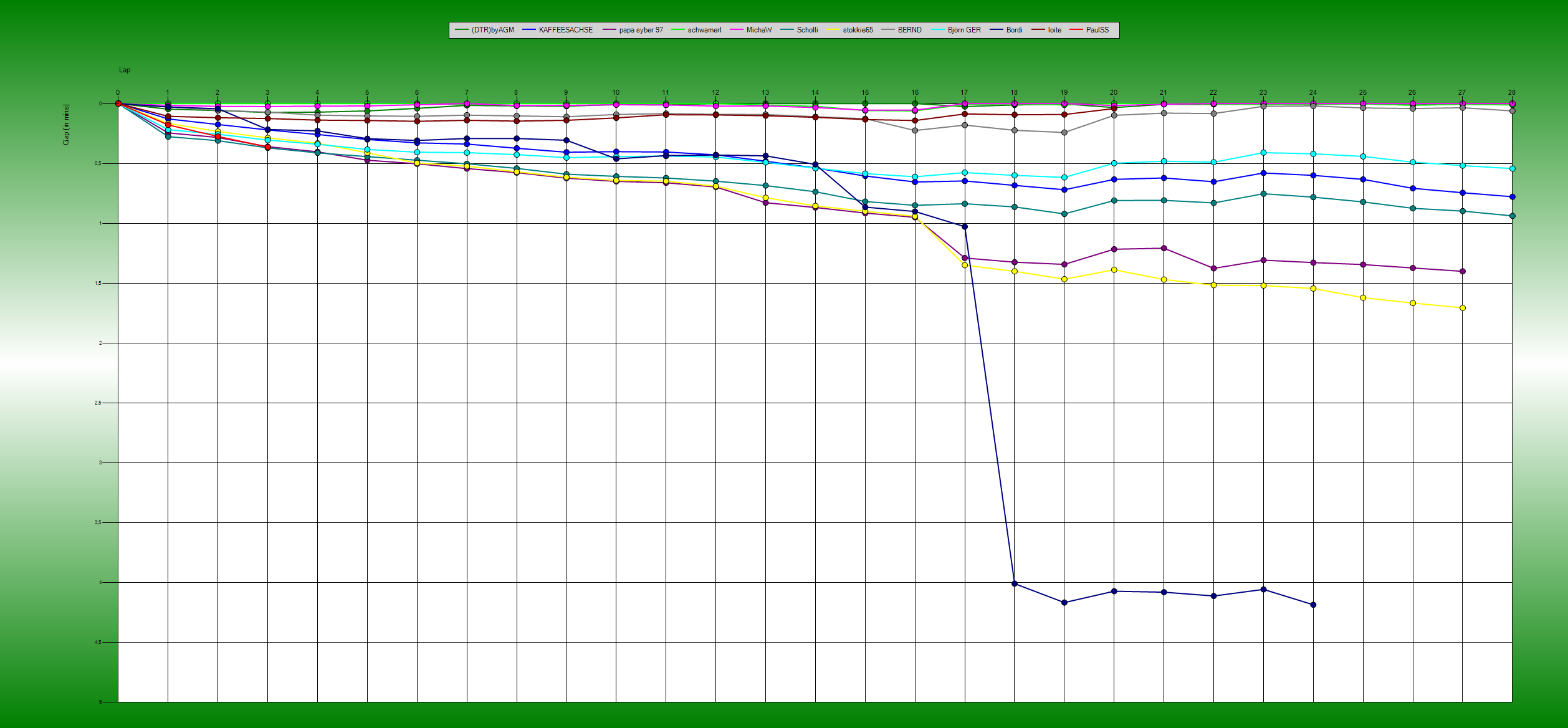Screen dimensions: 1568x728
Task: Click the lap 28 axis label
Action: pyautogui.click(x=1512, y=92)
